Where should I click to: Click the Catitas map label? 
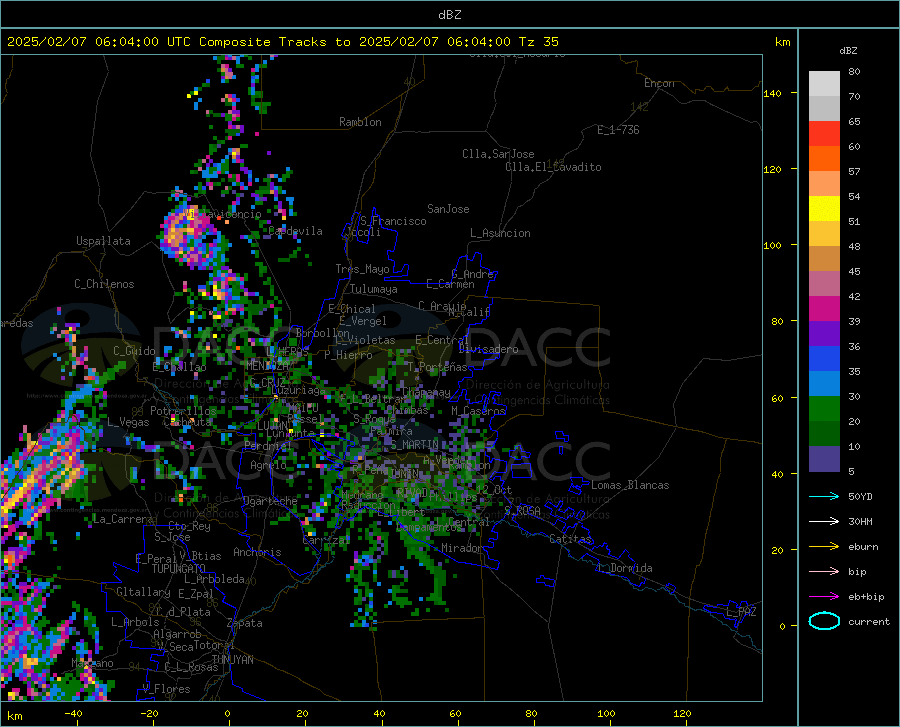pyautogui.click(x=570, y=539)
